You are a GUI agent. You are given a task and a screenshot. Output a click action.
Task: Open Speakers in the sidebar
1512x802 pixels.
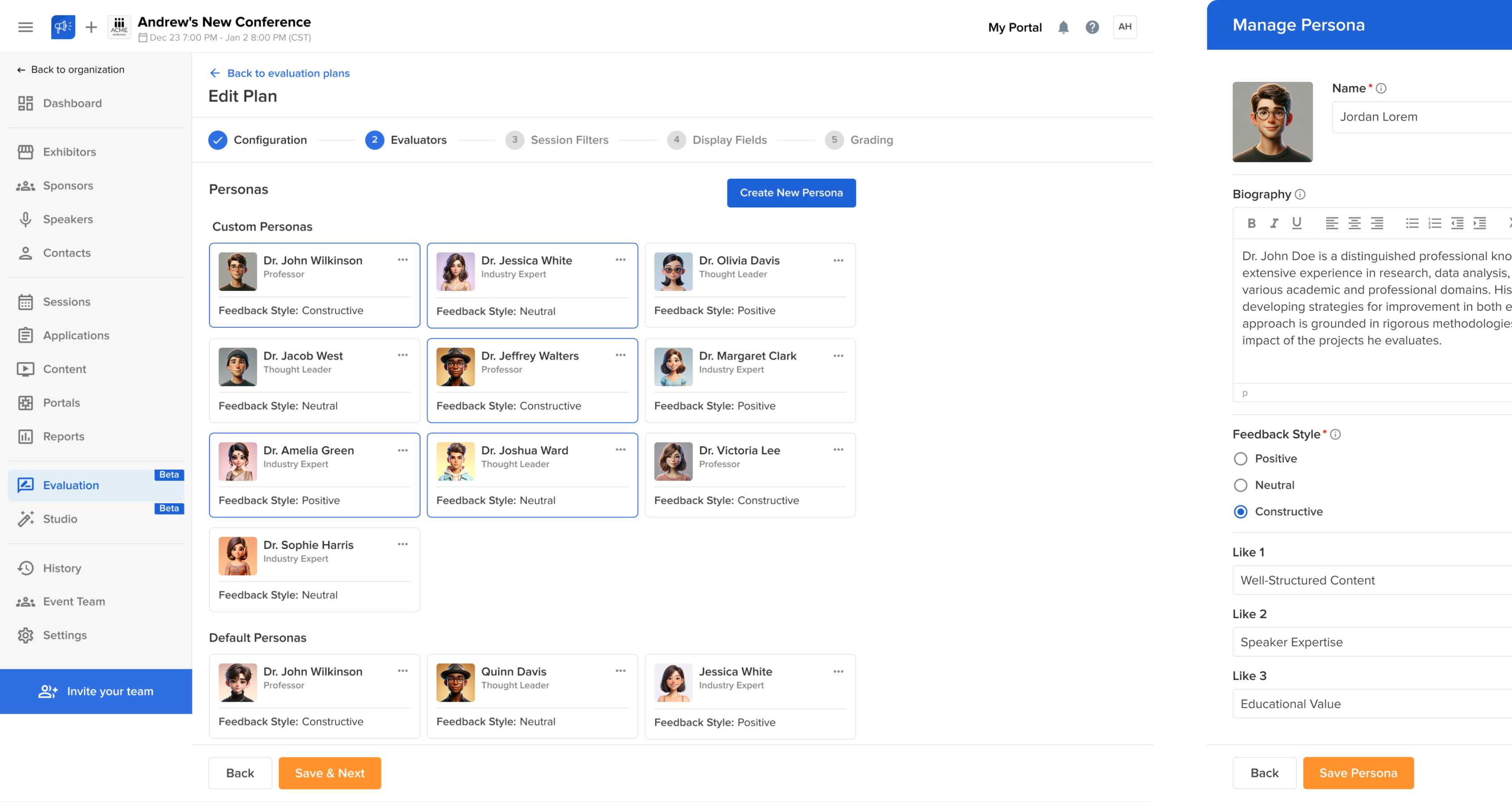tap(67, 219)
